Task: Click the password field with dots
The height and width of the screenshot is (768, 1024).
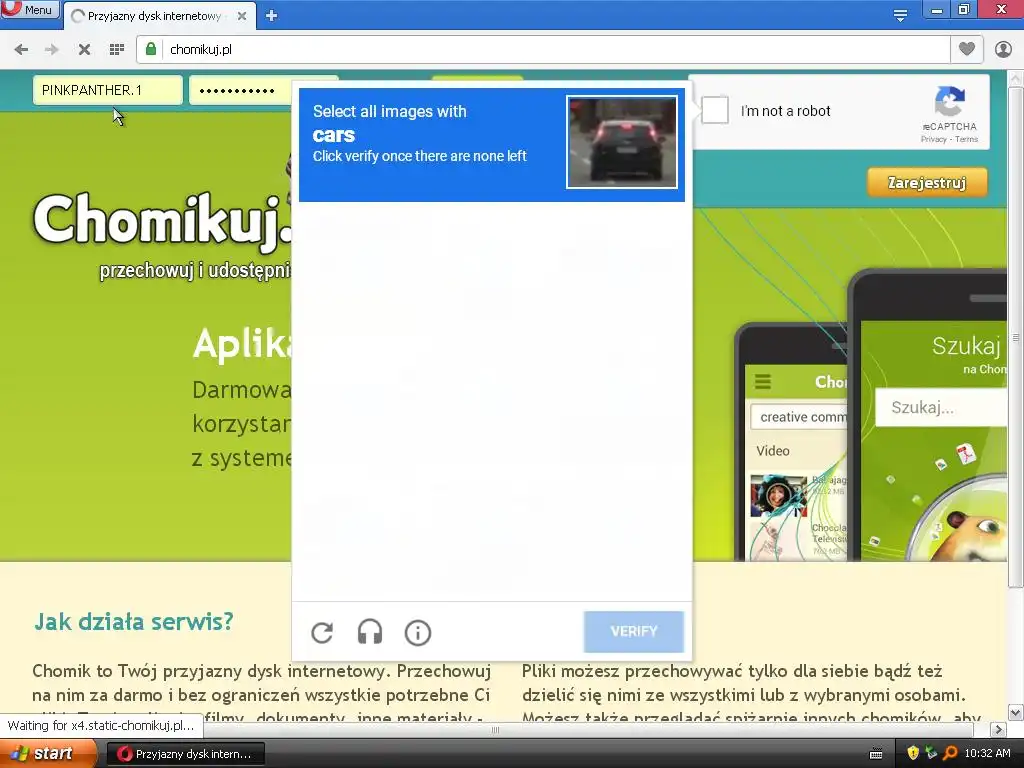Action: [240, 90]
